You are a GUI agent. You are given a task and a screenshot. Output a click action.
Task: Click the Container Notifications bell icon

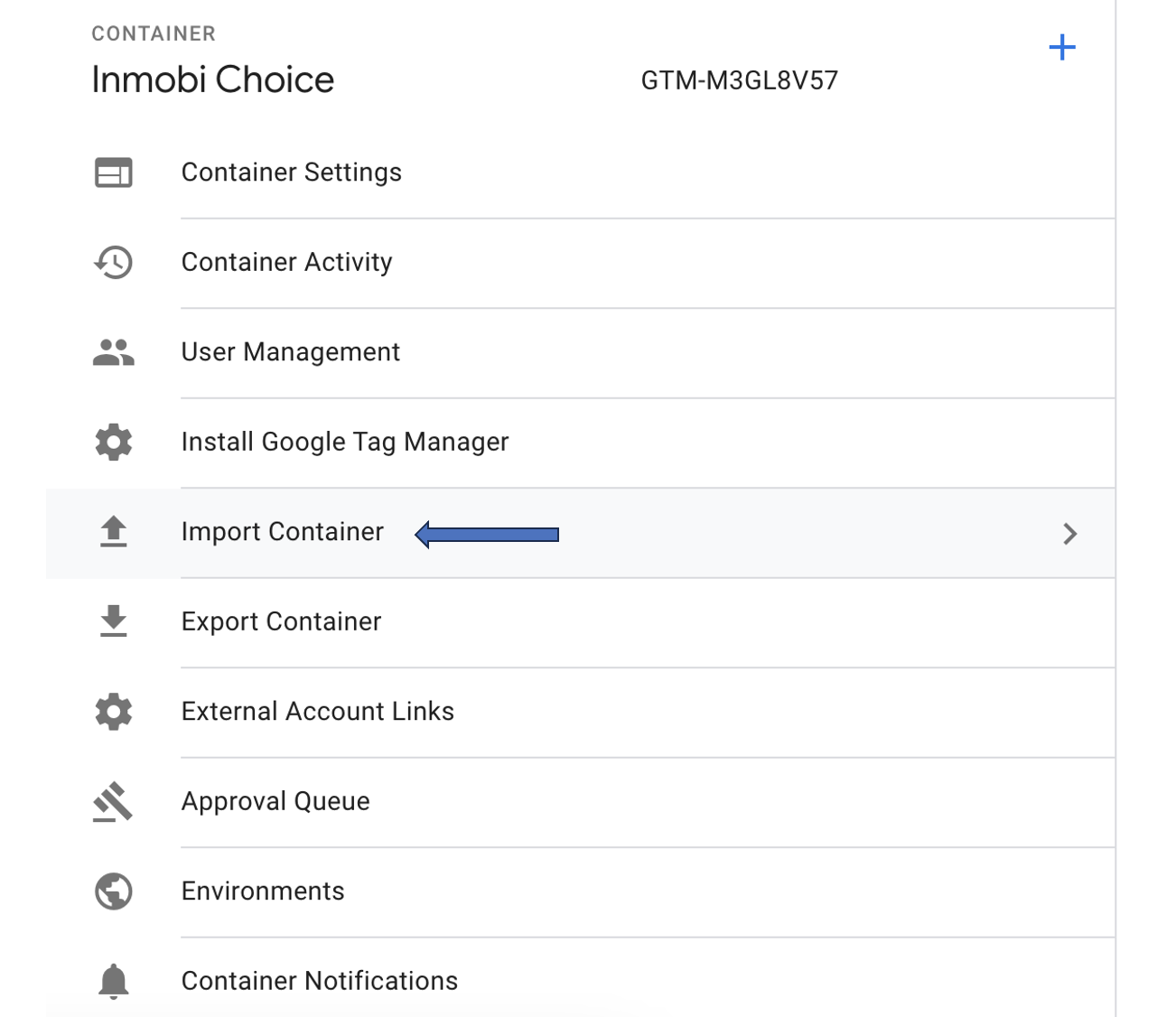pos(114,981)
